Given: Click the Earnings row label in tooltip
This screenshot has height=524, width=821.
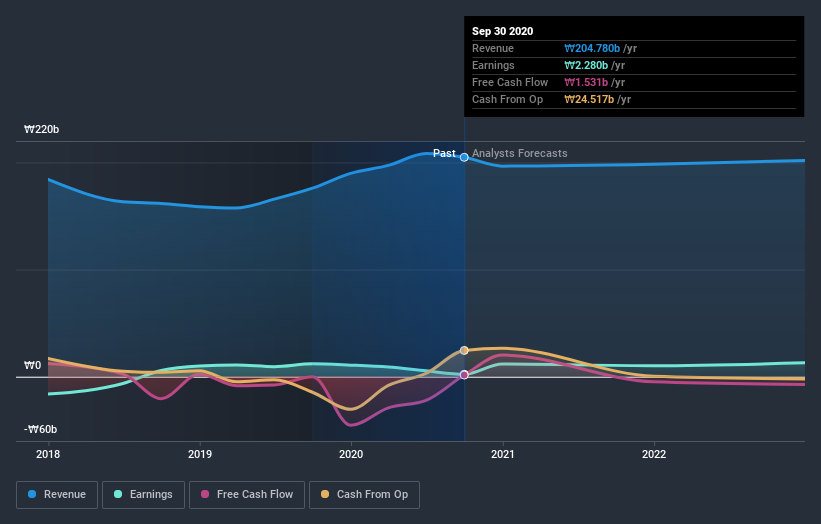Looking at the screenshot, I should [x=493, y=65].
